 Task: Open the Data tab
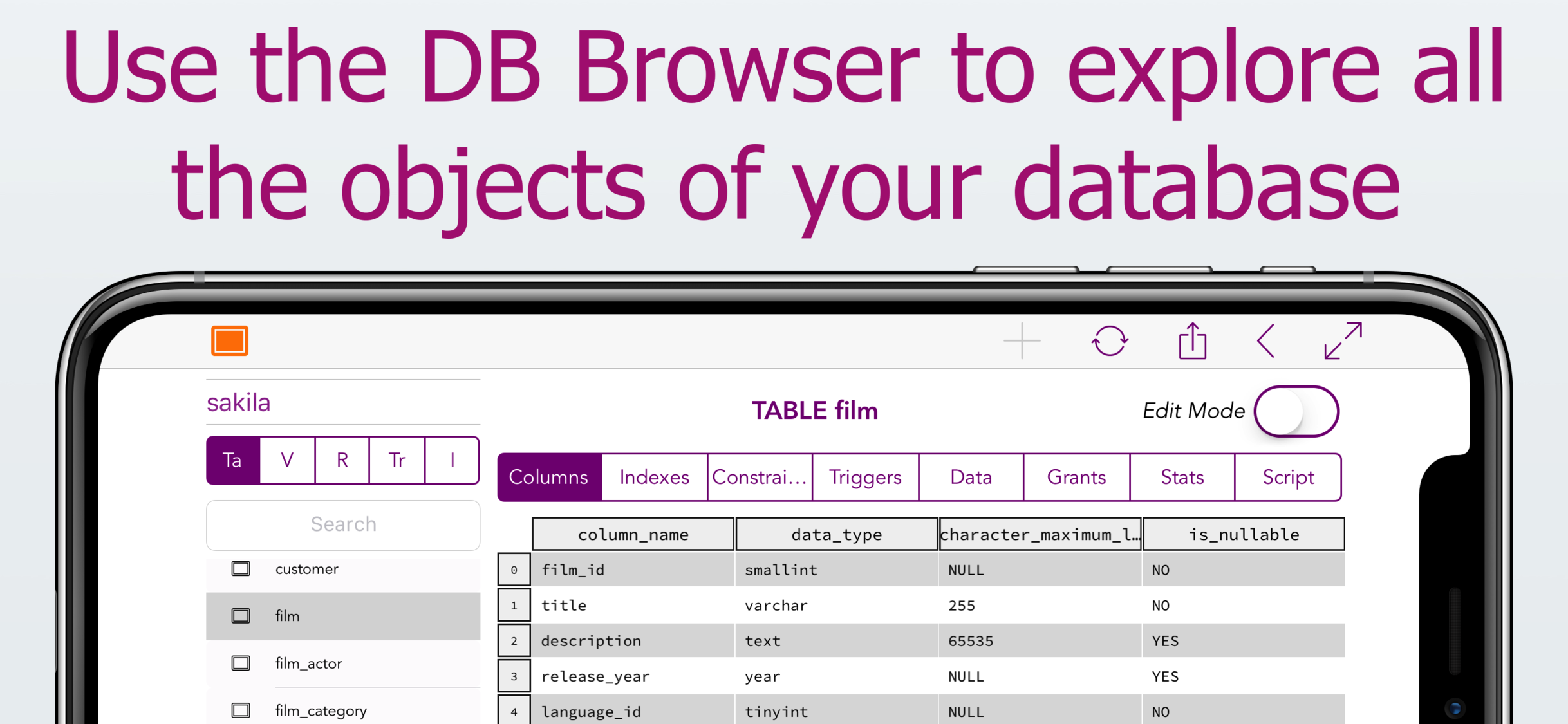[x=971, y=478]
